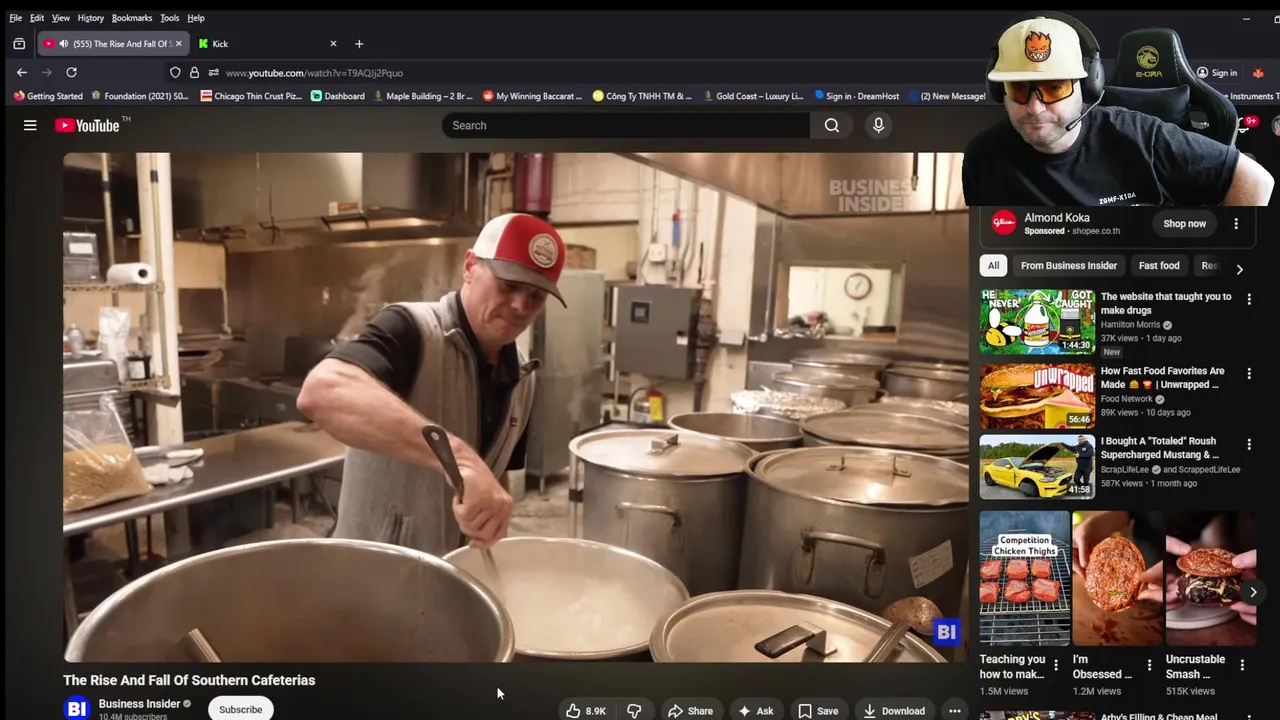Screen dimensions: 1280x720
Task: Filter by From Business Insider chip
Action: 1068,266
